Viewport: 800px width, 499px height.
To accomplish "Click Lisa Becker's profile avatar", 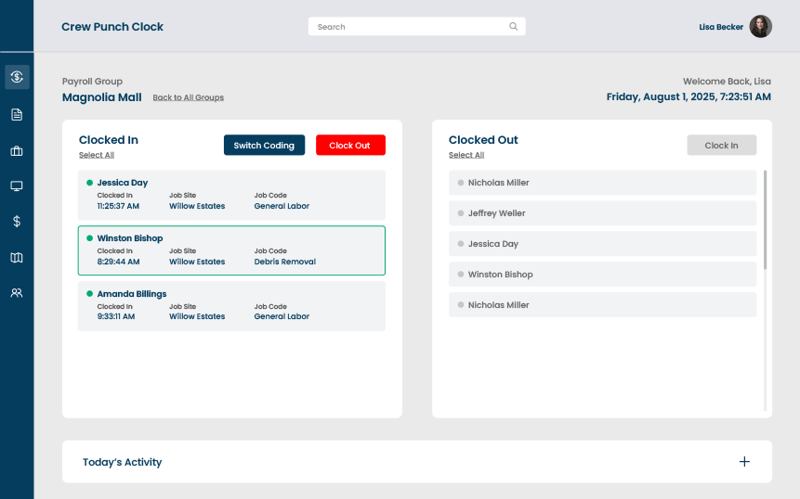I will pos(760,27).
